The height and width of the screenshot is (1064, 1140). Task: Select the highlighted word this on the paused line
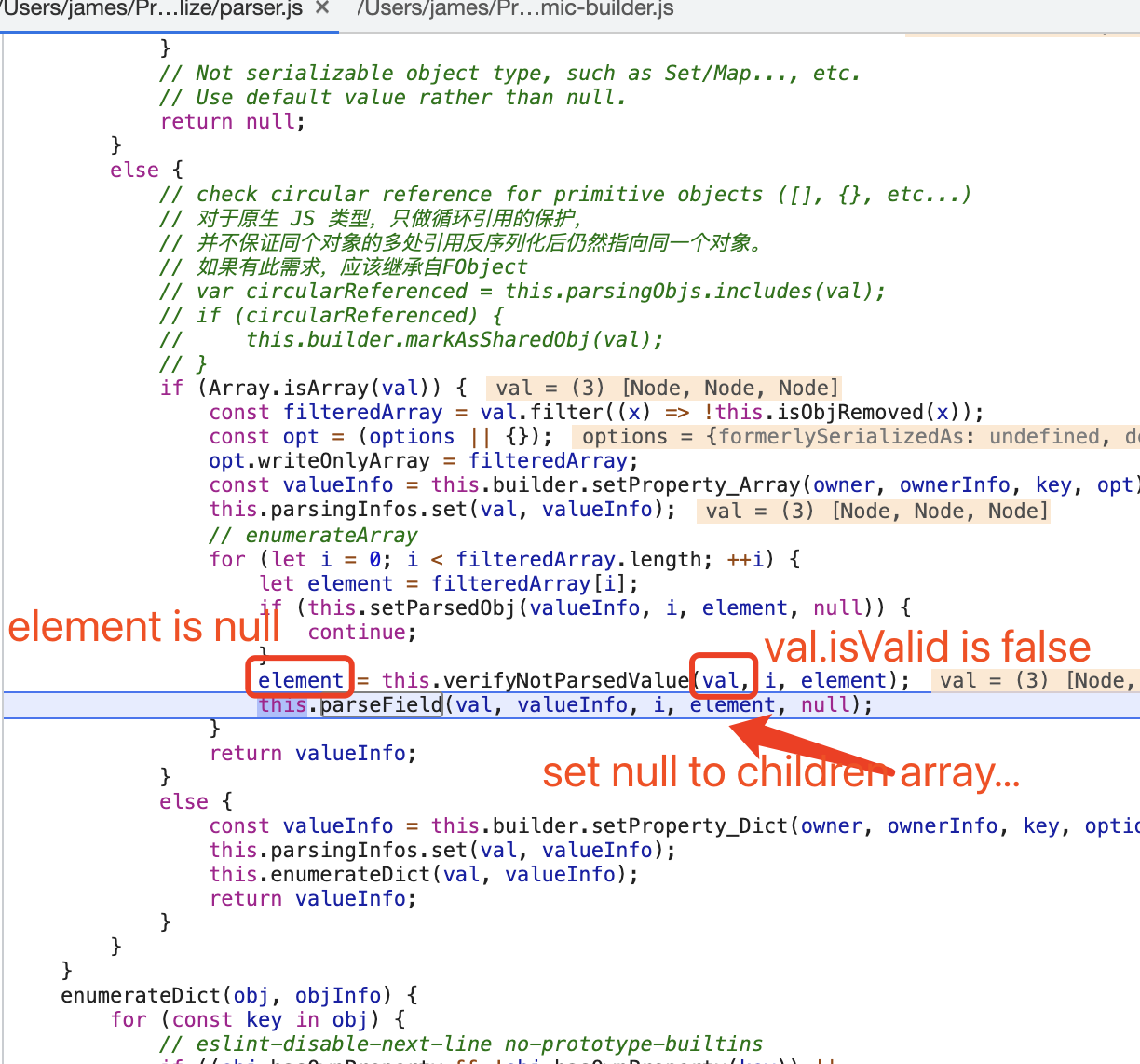tap(282, 705)
